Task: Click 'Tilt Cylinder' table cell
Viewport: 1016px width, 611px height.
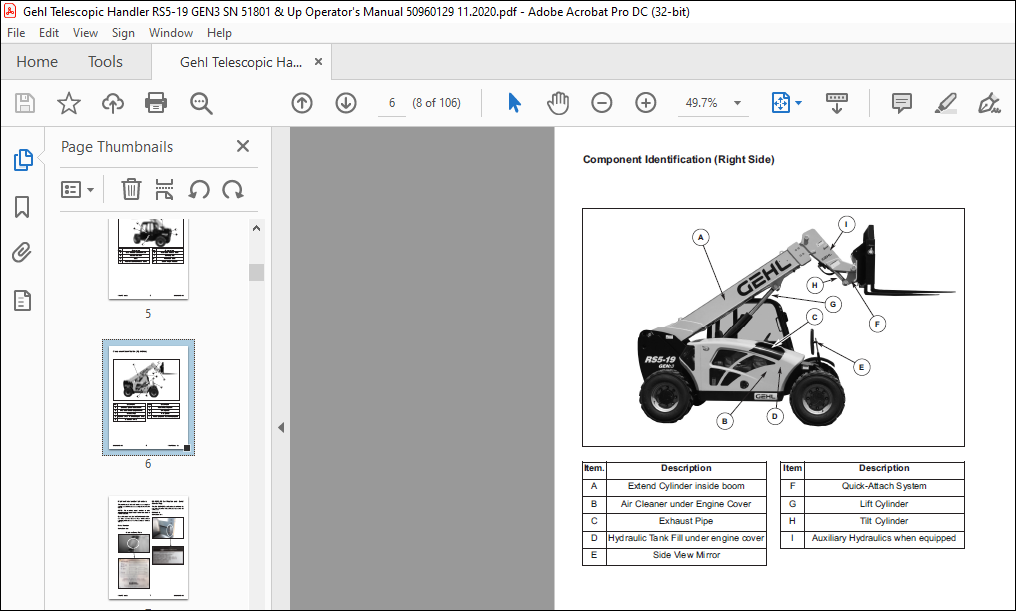Action: (884, 521)
